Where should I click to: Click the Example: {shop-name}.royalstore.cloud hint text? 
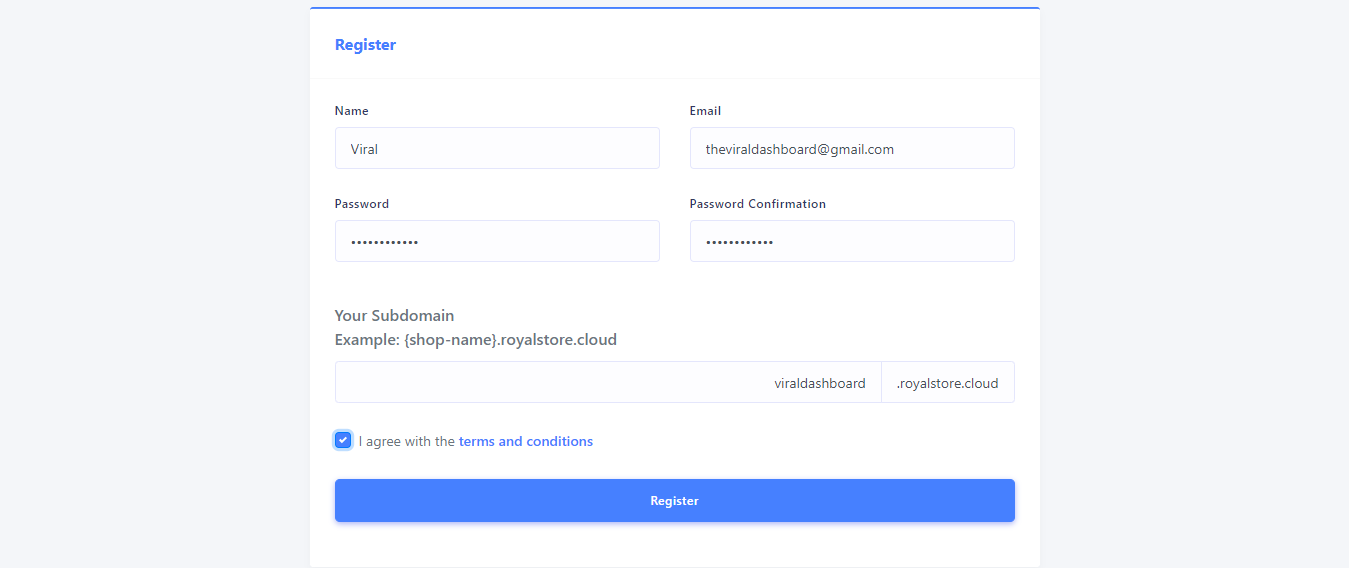(476, 340)
